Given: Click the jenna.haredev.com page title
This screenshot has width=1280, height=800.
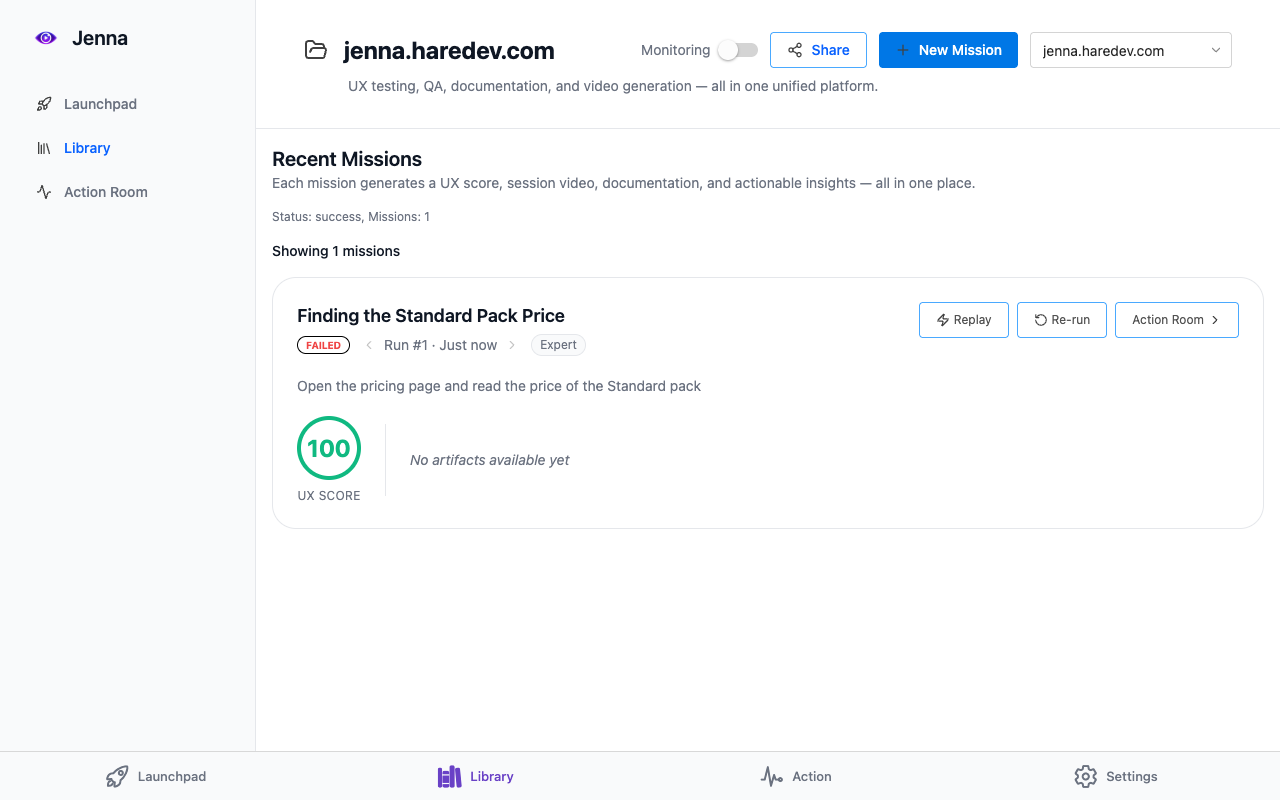Looking at the screenshot, I should click(x=449, y=50).
